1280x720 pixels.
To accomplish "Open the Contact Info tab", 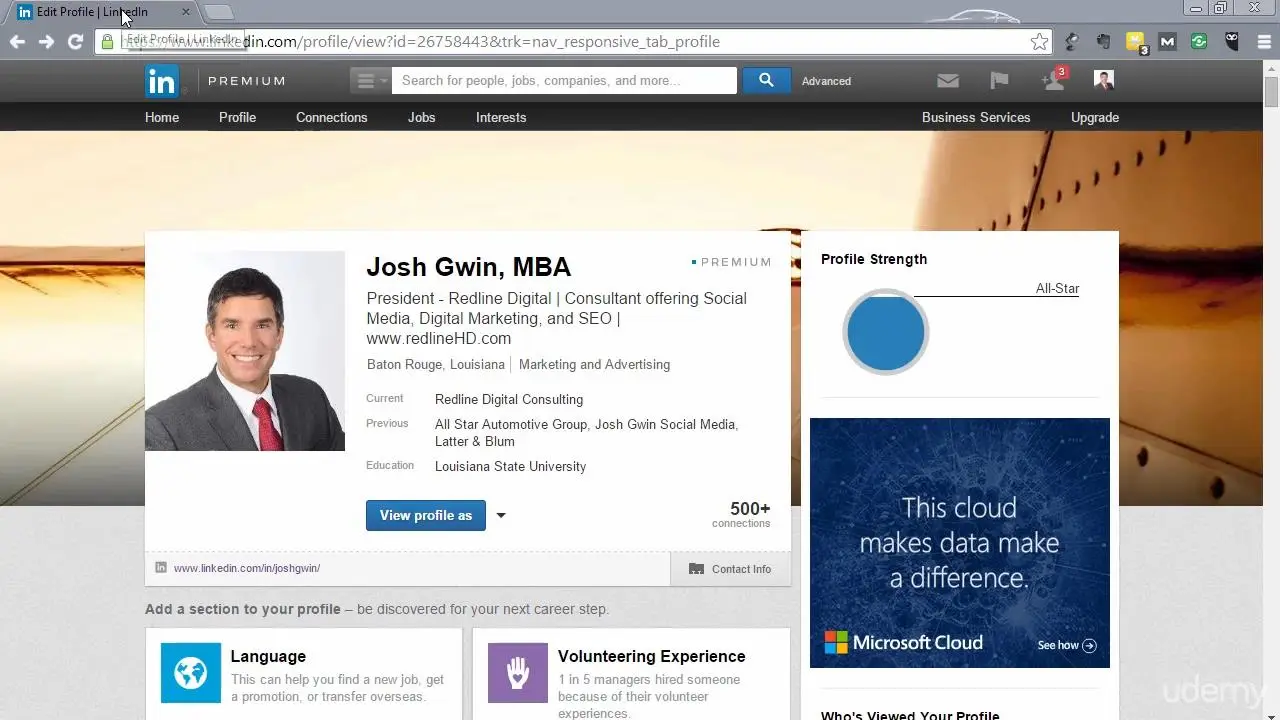I will click(730, 569).
